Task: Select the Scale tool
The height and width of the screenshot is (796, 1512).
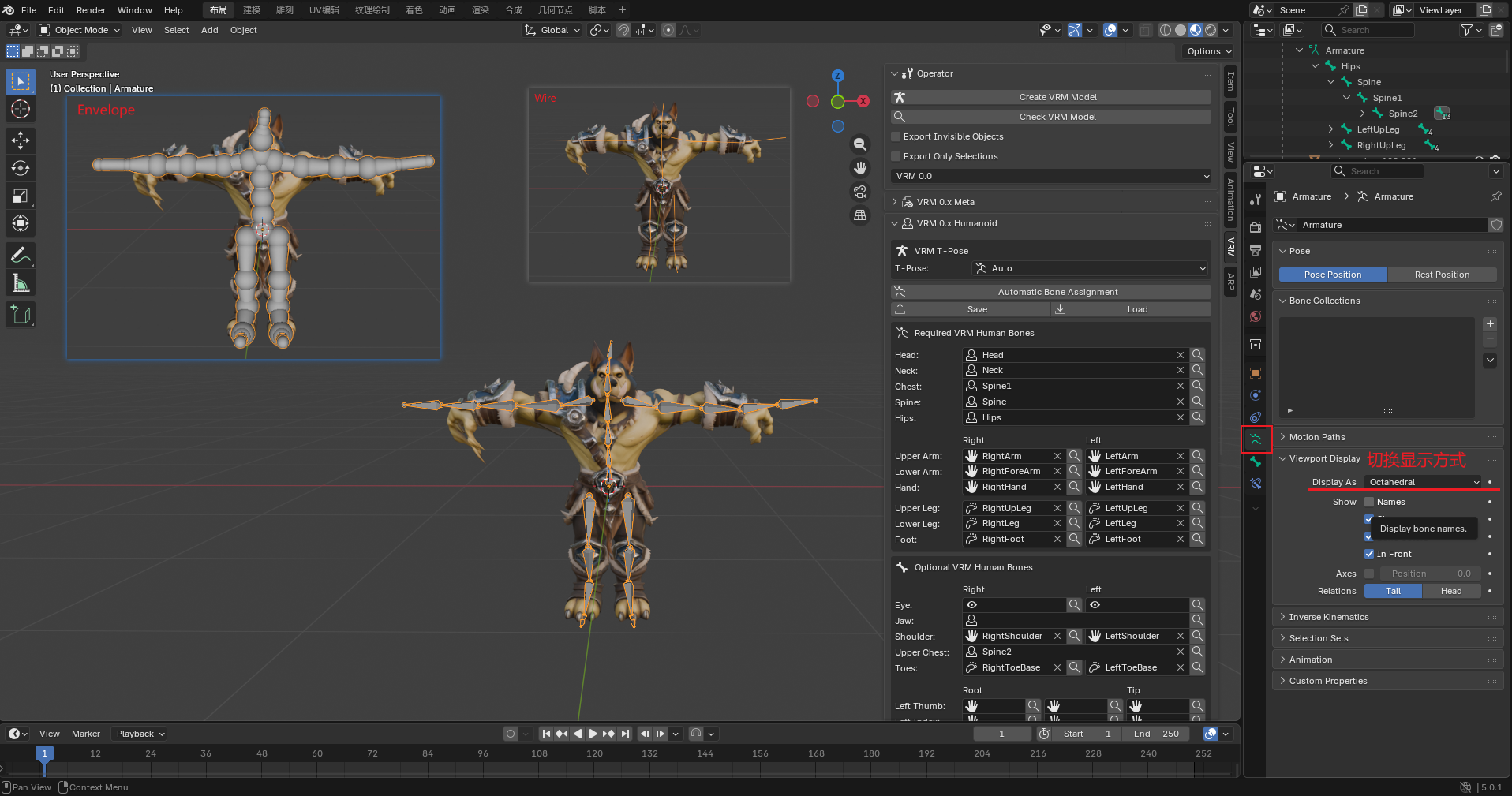Action: point(21,196)
